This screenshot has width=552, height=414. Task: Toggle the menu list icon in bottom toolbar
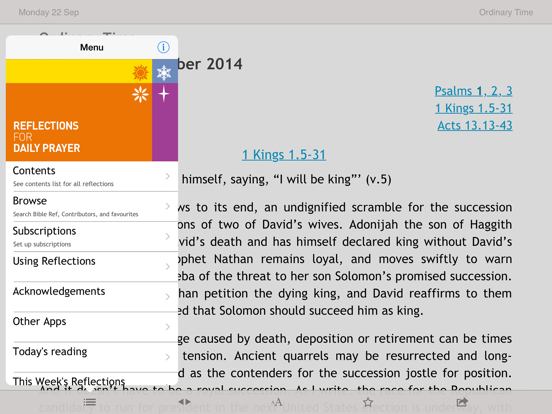click(x=90, y=402)
